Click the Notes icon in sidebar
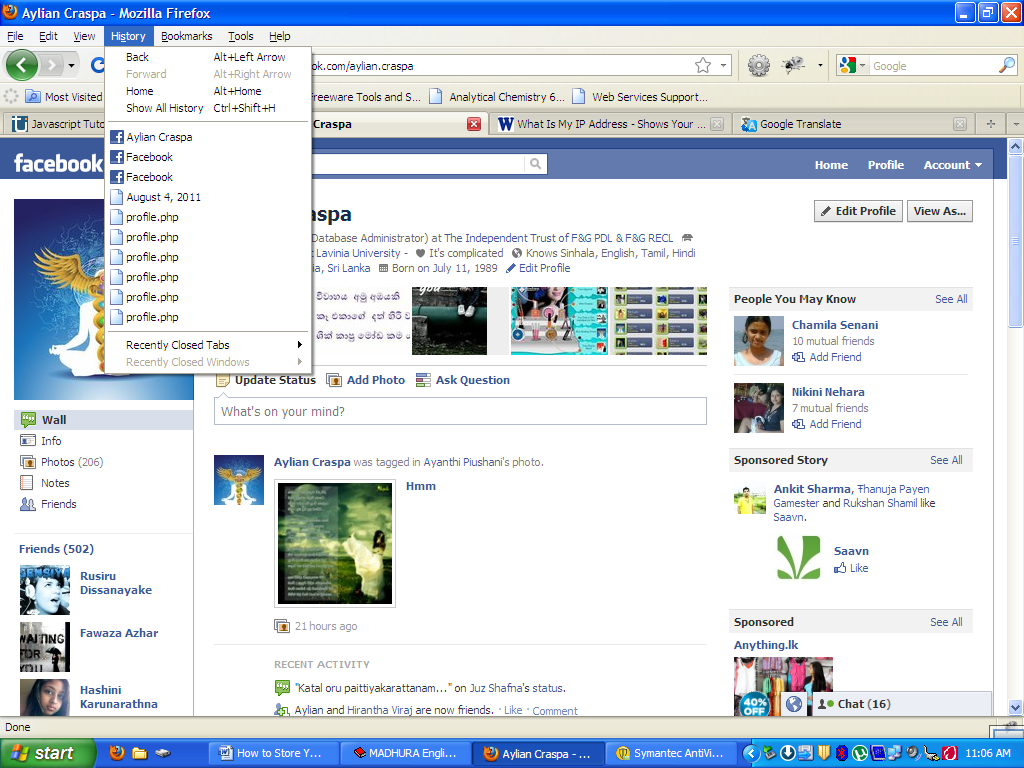Viewport: 1024px width, 768px height. [27, 483]
